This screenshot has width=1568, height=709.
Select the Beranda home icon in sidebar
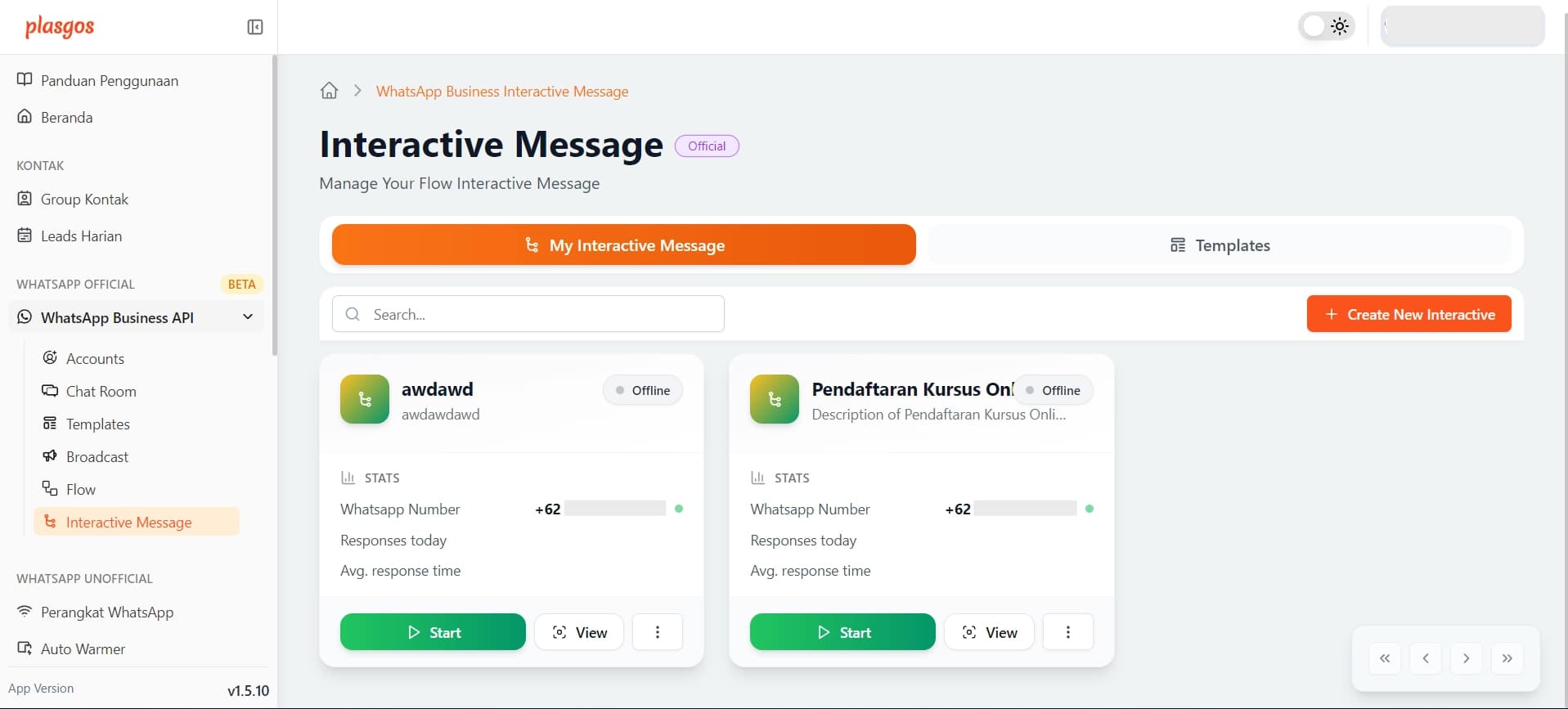tap(24, 116)
